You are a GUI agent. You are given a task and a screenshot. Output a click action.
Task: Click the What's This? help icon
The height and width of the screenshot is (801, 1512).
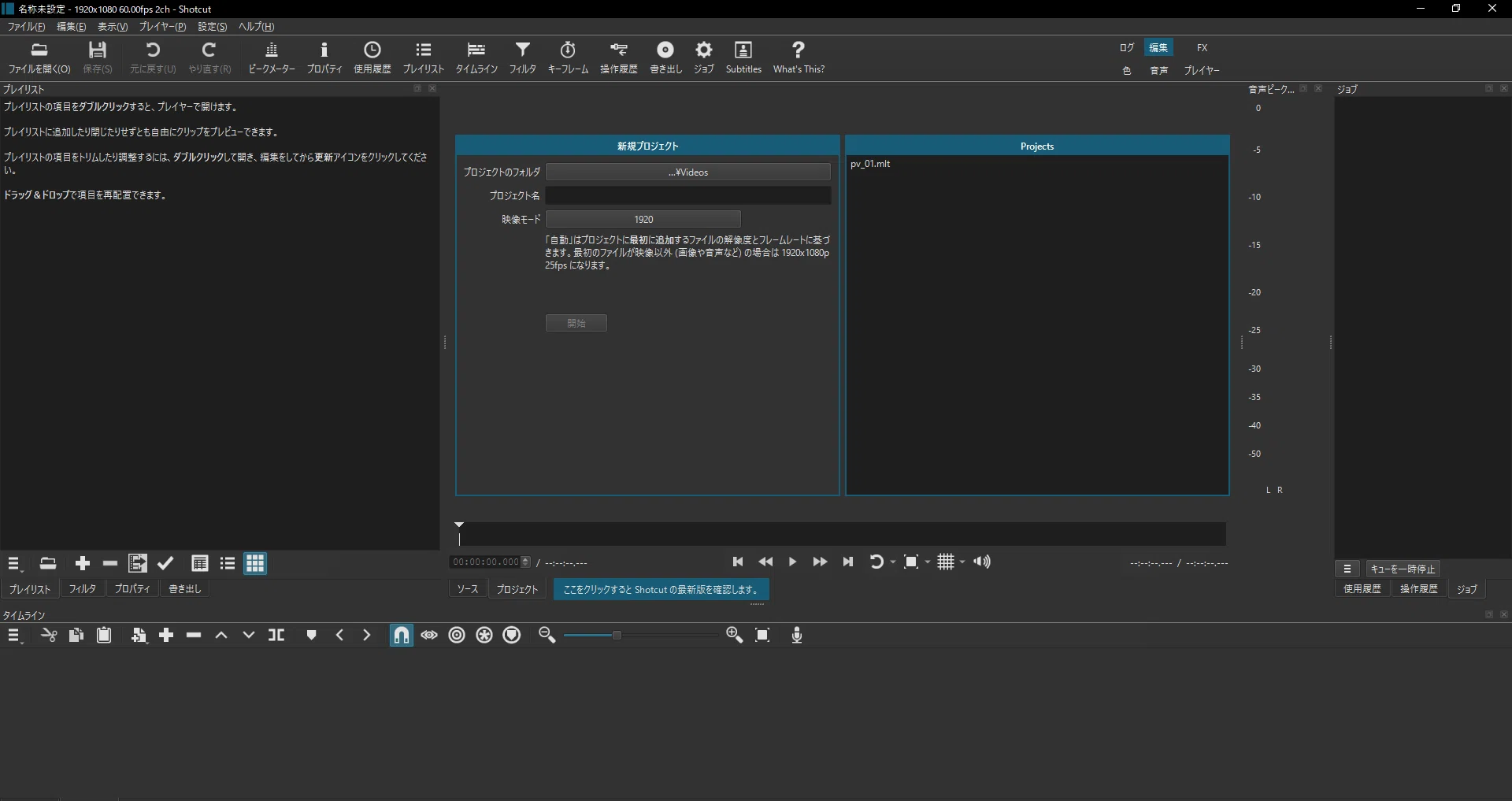[799, 57]
